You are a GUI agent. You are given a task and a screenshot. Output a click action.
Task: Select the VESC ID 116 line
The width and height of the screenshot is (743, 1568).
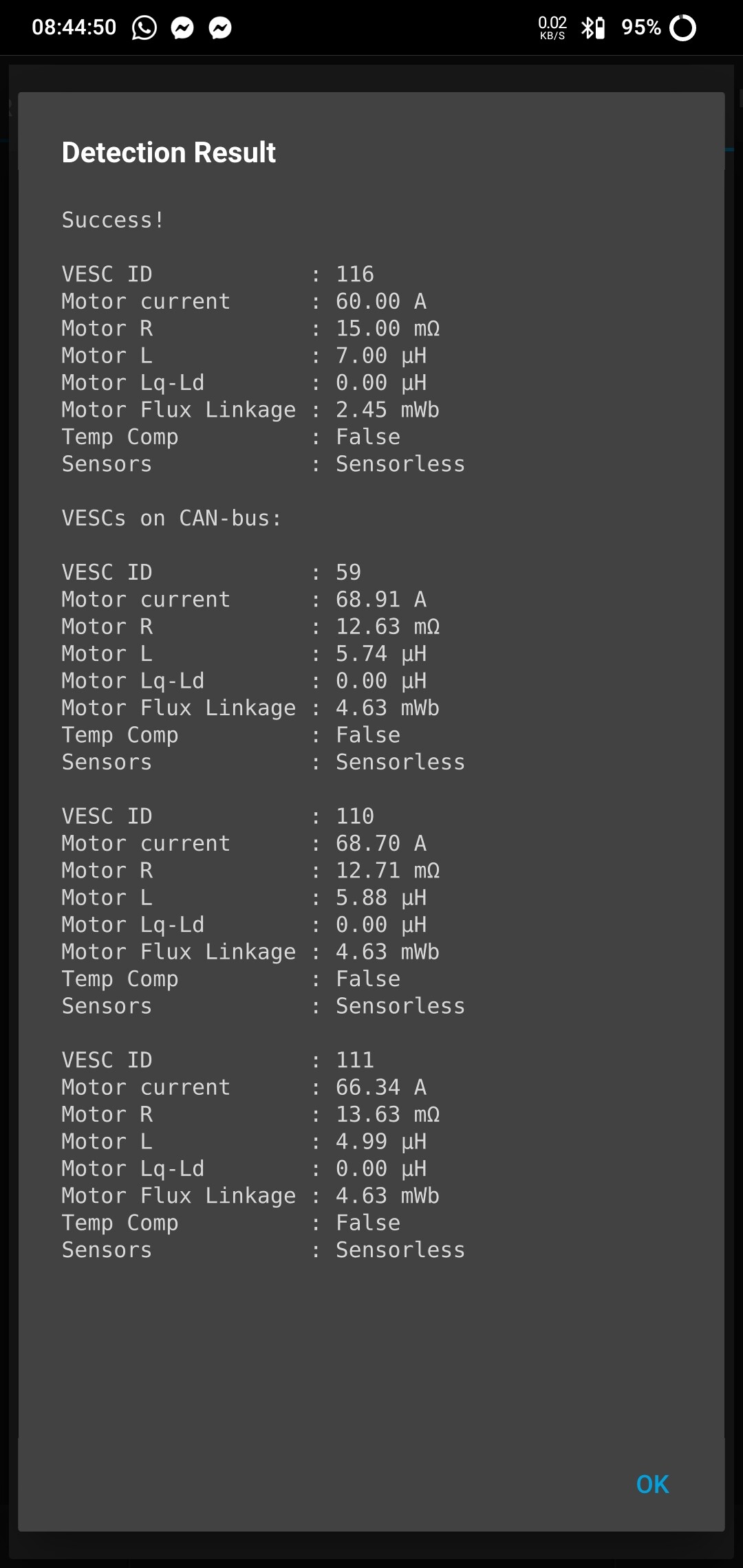[x=217, y=274]
